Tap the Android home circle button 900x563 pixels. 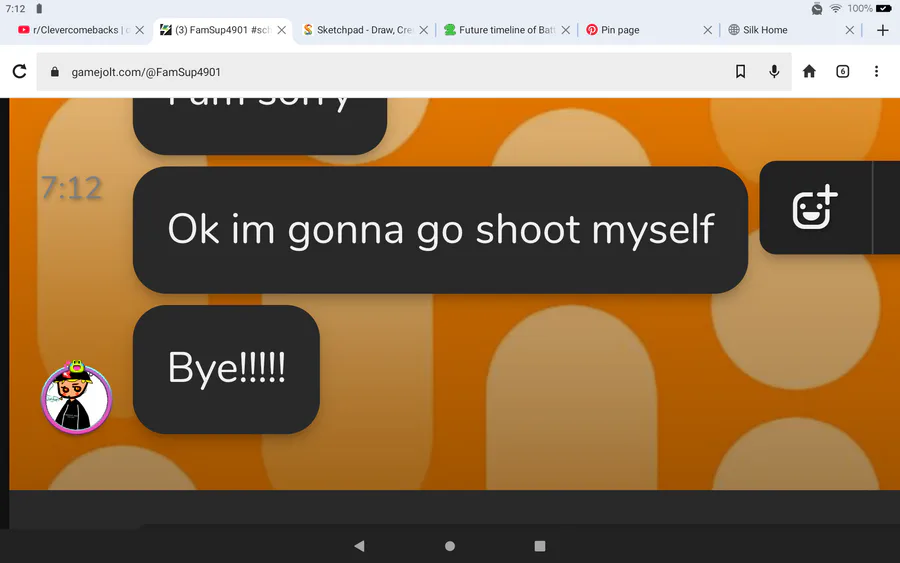(x=450, y=546)
